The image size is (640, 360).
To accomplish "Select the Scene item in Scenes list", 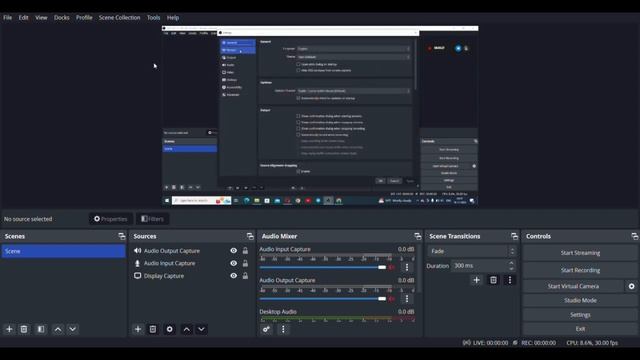I will coord(64,251).
